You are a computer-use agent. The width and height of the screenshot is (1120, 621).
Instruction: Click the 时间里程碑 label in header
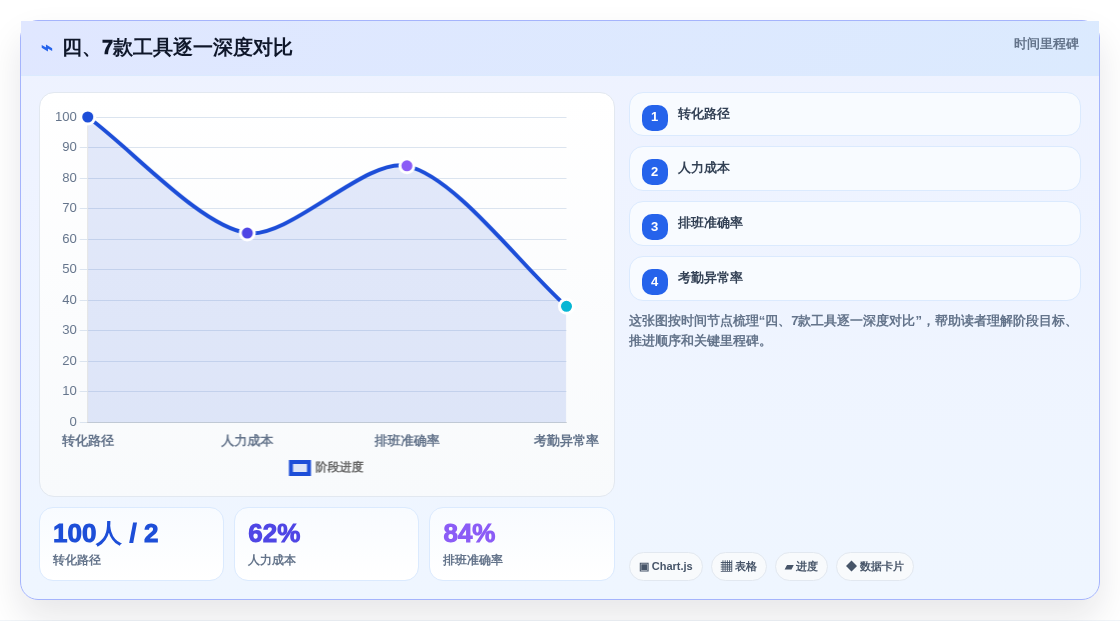pos(1046,44)
